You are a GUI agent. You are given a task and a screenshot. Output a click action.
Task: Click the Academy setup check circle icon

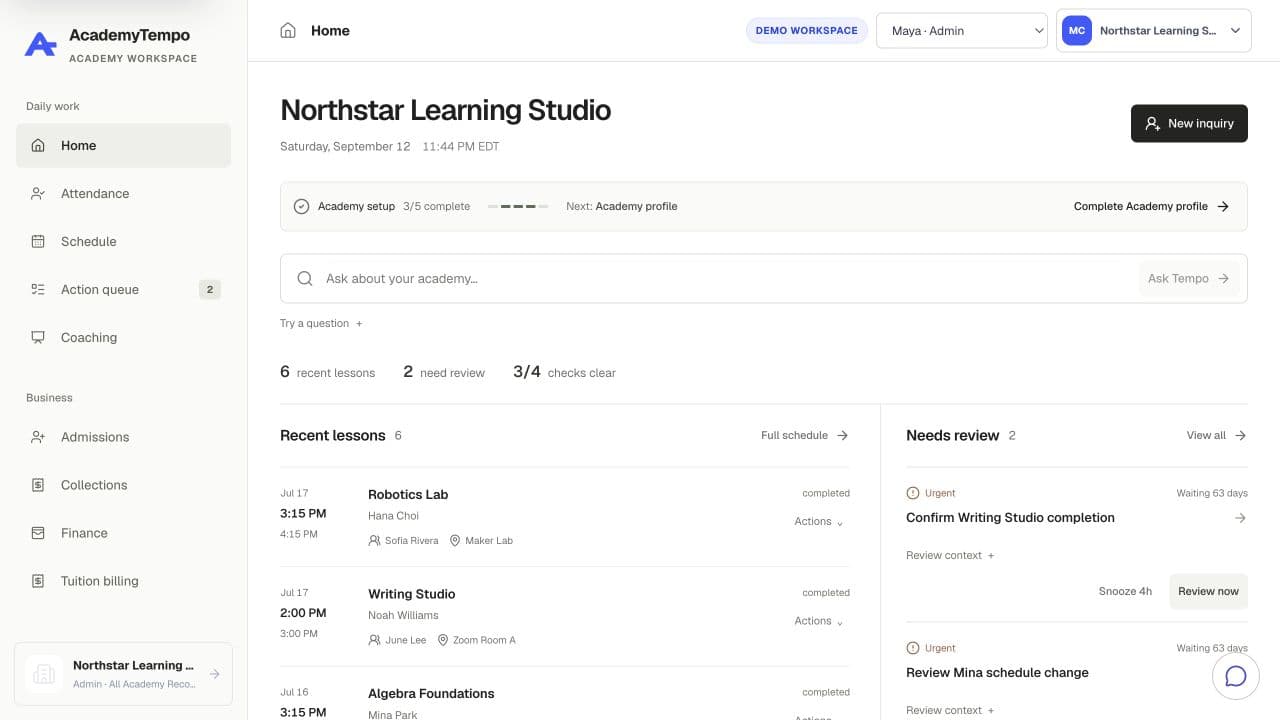[x=301, y=206]
